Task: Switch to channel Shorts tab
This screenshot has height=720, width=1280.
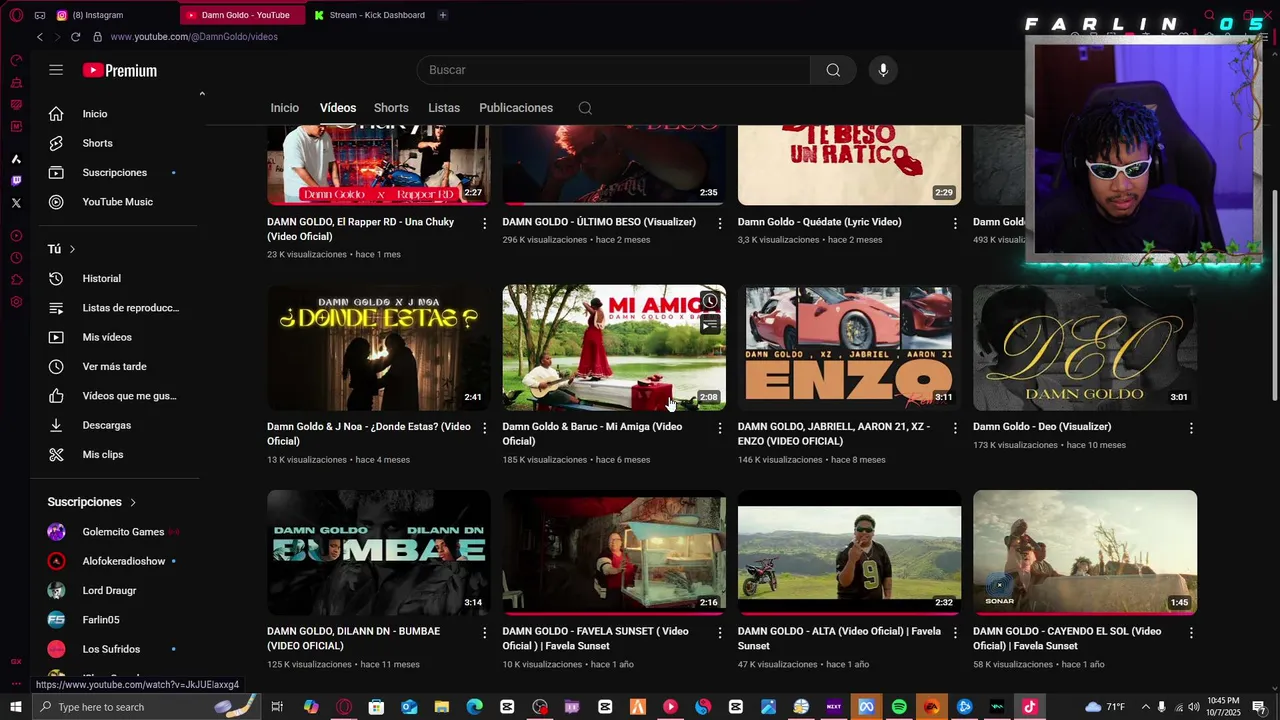Action: [x=391, y=108]
